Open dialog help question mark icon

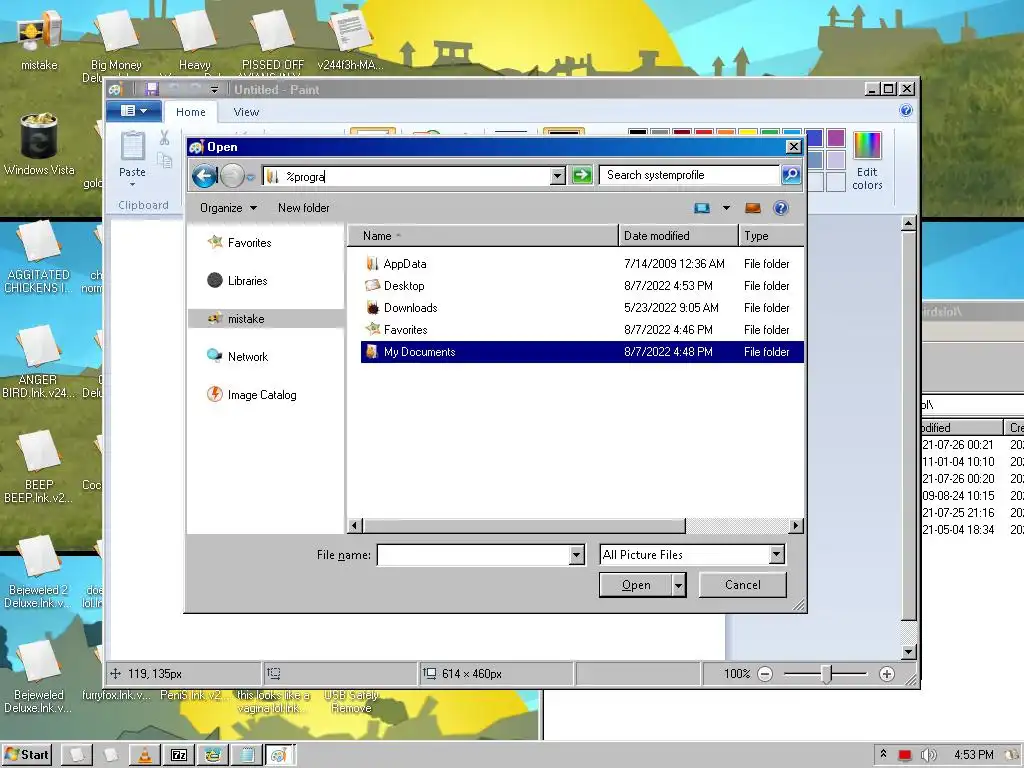pos(780,208)
